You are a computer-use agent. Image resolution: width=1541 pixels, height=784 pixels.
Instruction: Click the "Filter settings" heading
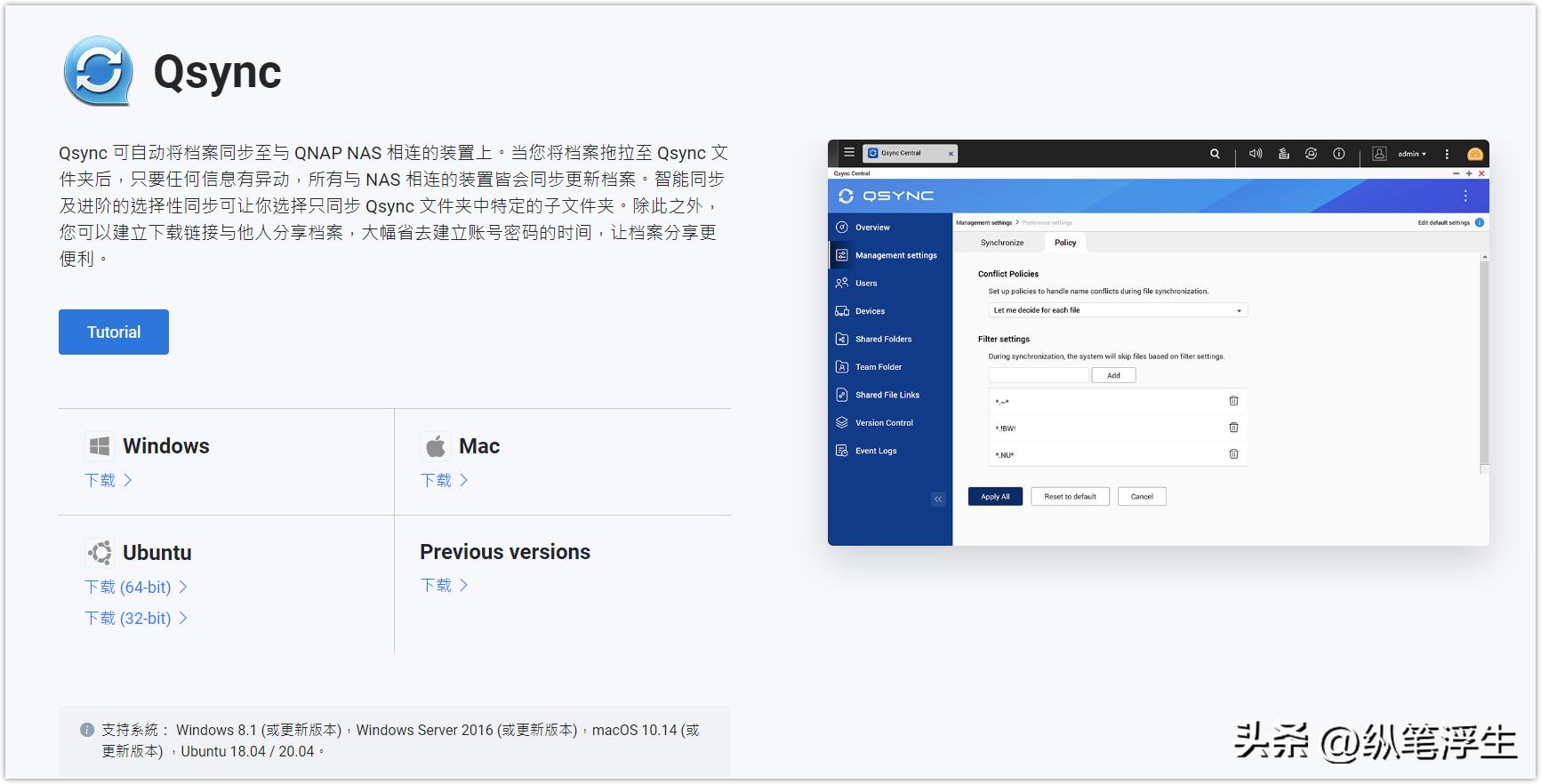click(1004, 339)
